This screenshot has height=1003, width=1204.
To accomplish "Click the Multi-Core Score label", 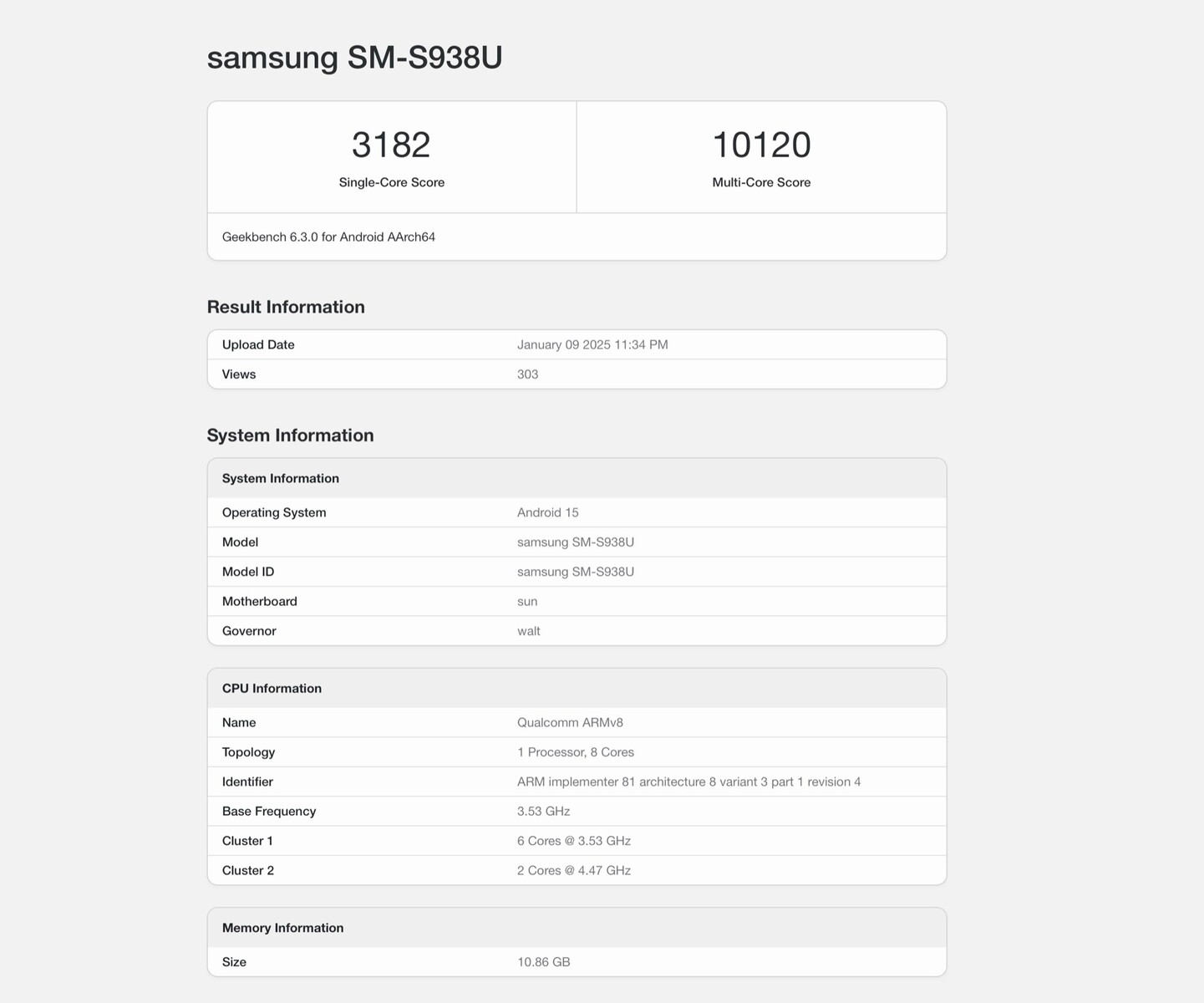I will 761,182.
